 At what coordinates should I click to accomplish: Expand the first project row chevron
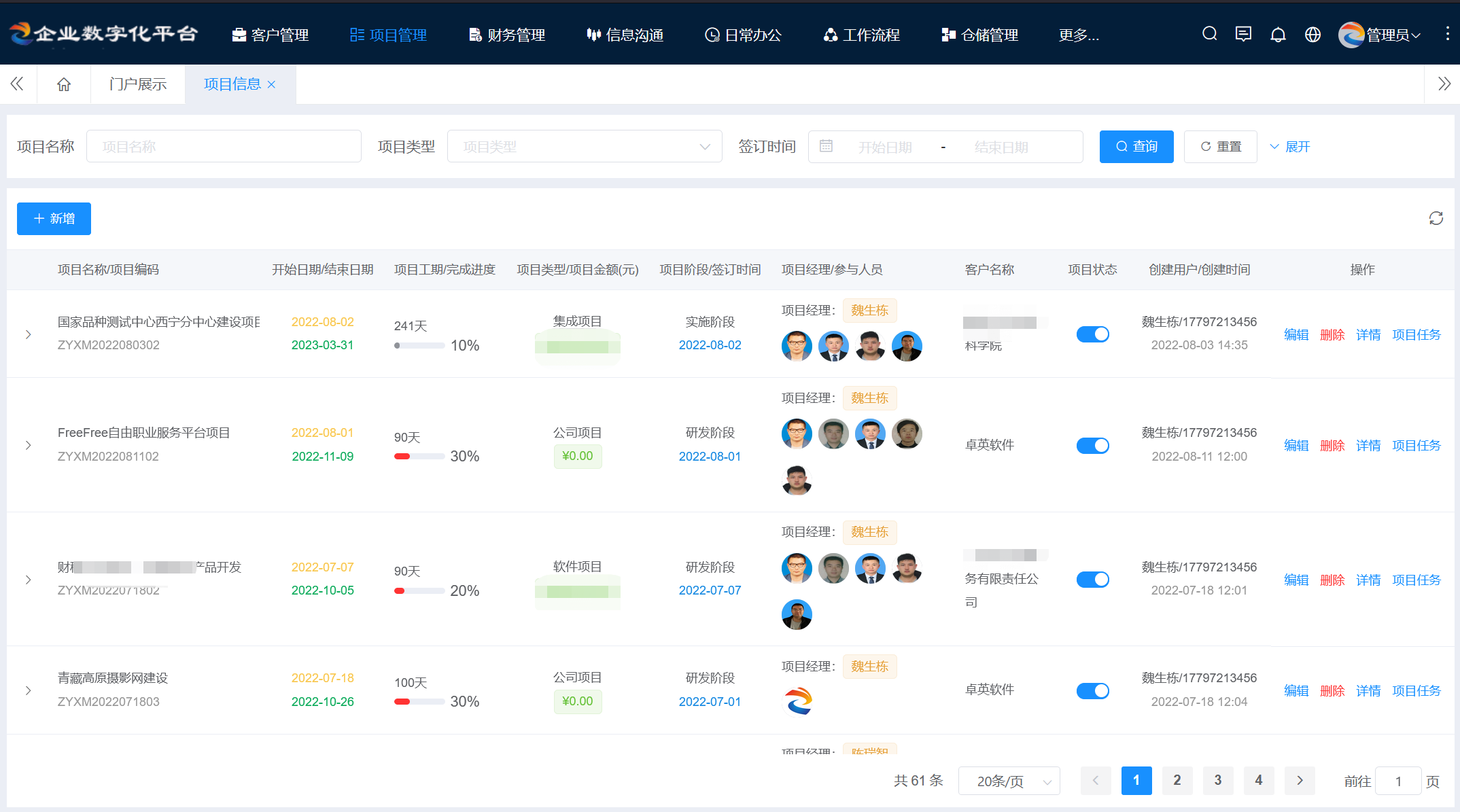[x=28, y=334]
